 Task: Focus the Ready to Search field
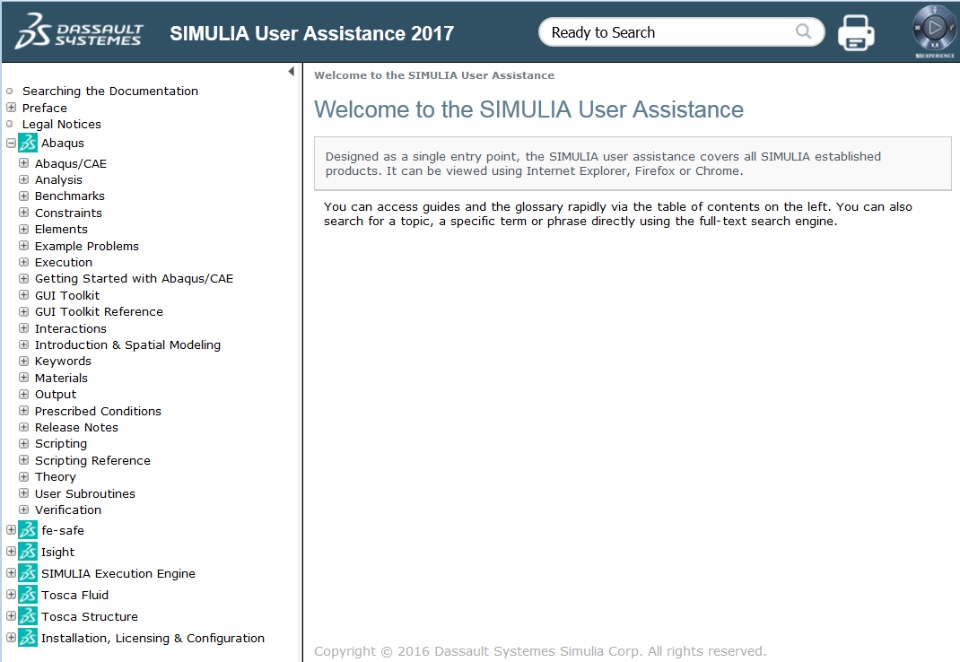click(x=681, y=32)
